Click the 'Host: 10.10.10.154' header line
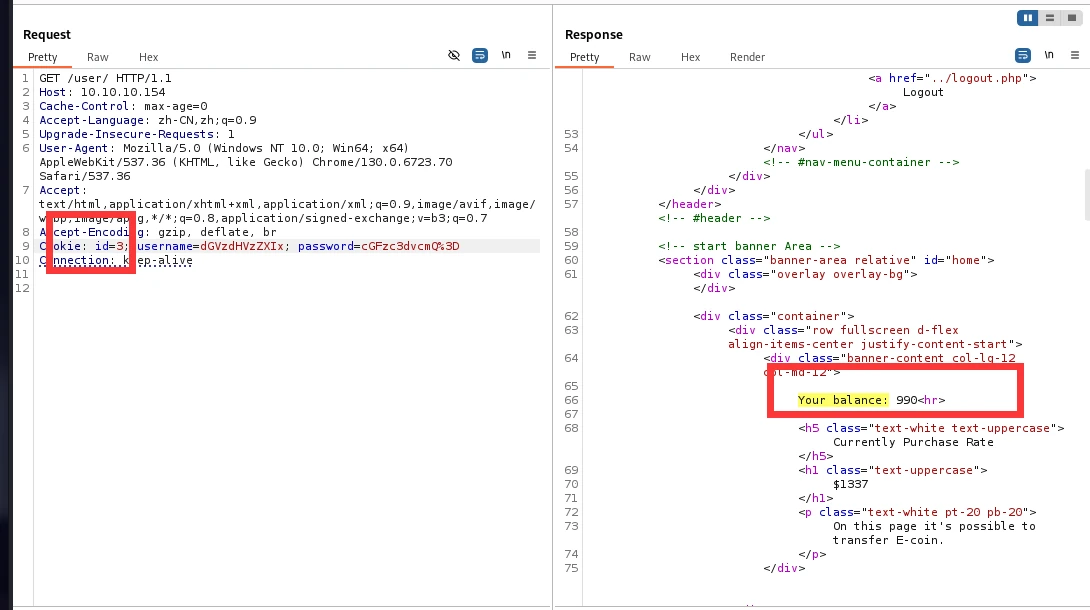Viewport: 1090px width, 610px height. [x=102, y=92]
